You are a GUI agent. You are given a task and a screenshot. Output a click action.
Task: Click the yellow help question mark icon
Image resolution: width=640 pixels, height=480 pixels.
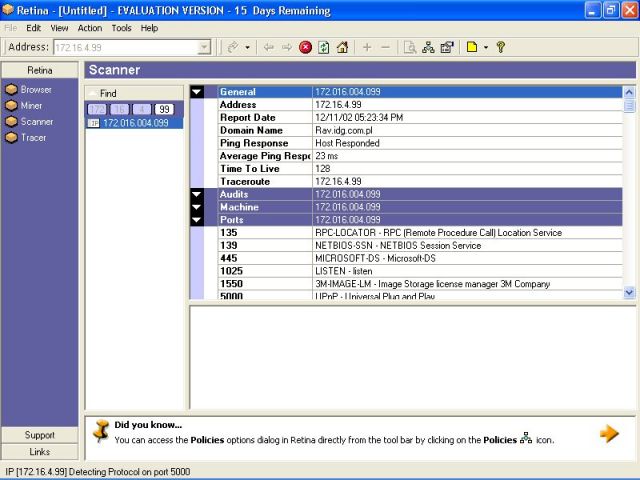(x=500, y=47)
